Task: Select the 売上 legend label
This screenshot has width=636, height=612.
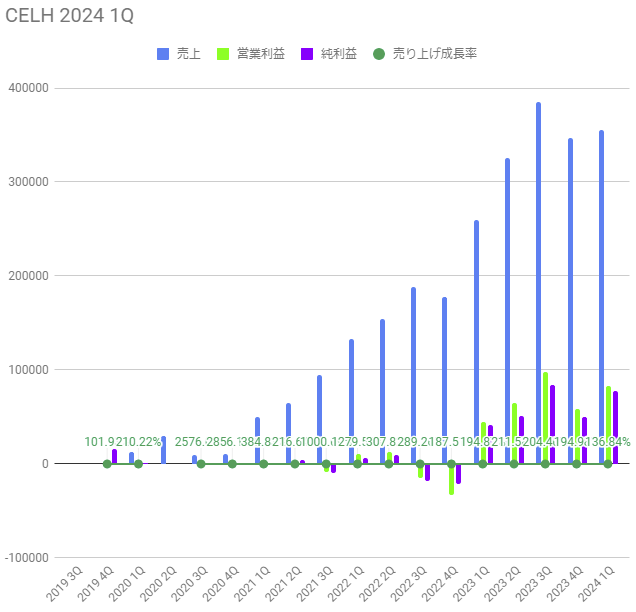Action: (189, 54)
